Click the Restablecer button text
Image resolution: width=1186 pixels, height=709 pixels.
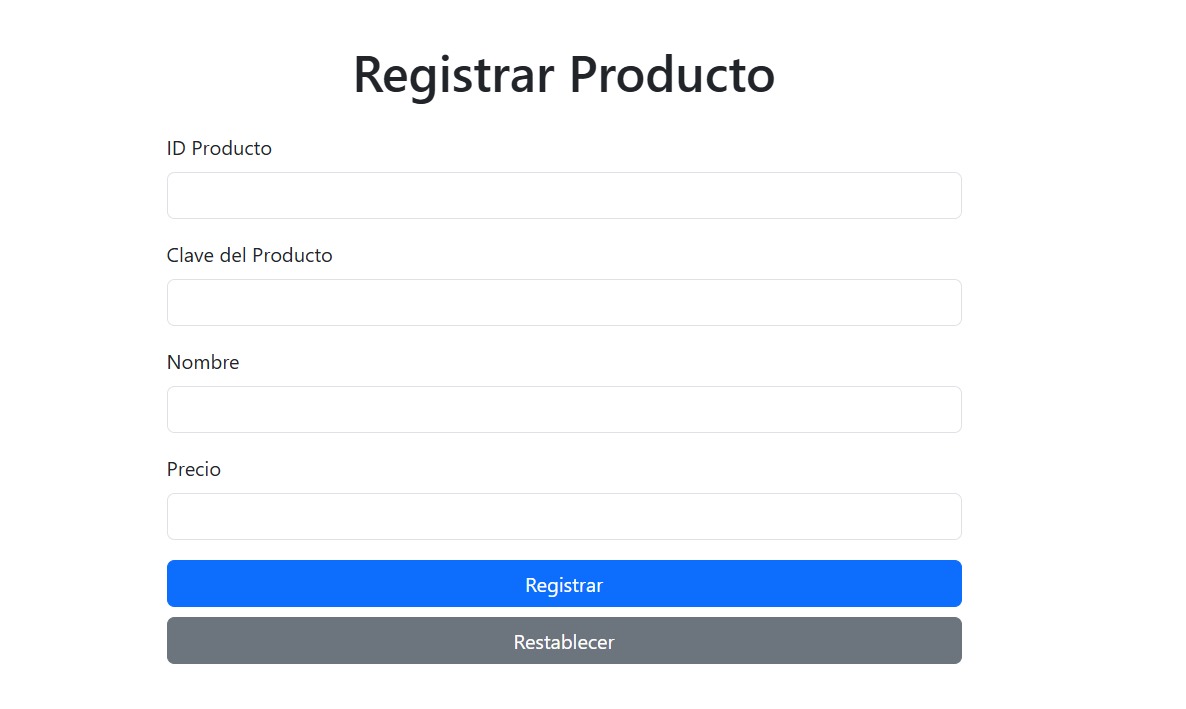pos(563,641)
